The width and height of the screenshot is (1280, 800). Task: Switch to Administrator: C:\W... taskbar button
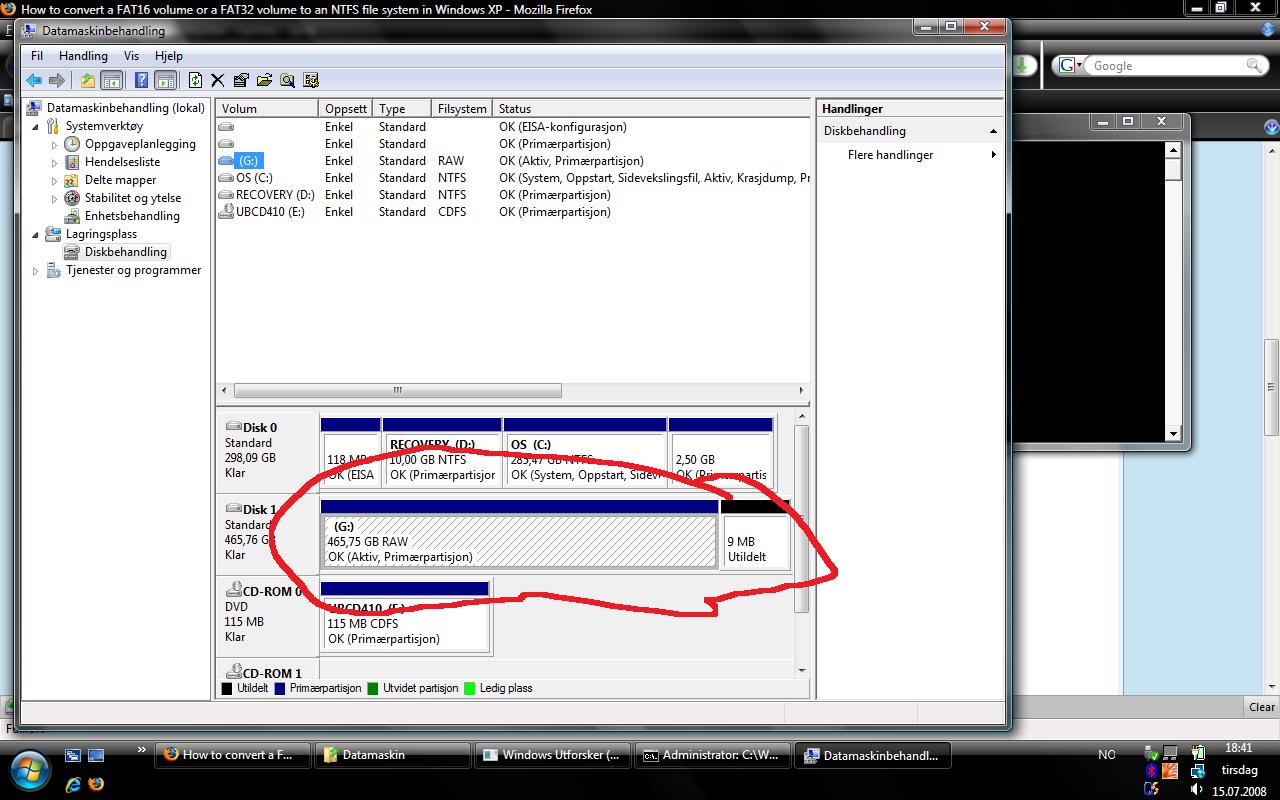712,755
